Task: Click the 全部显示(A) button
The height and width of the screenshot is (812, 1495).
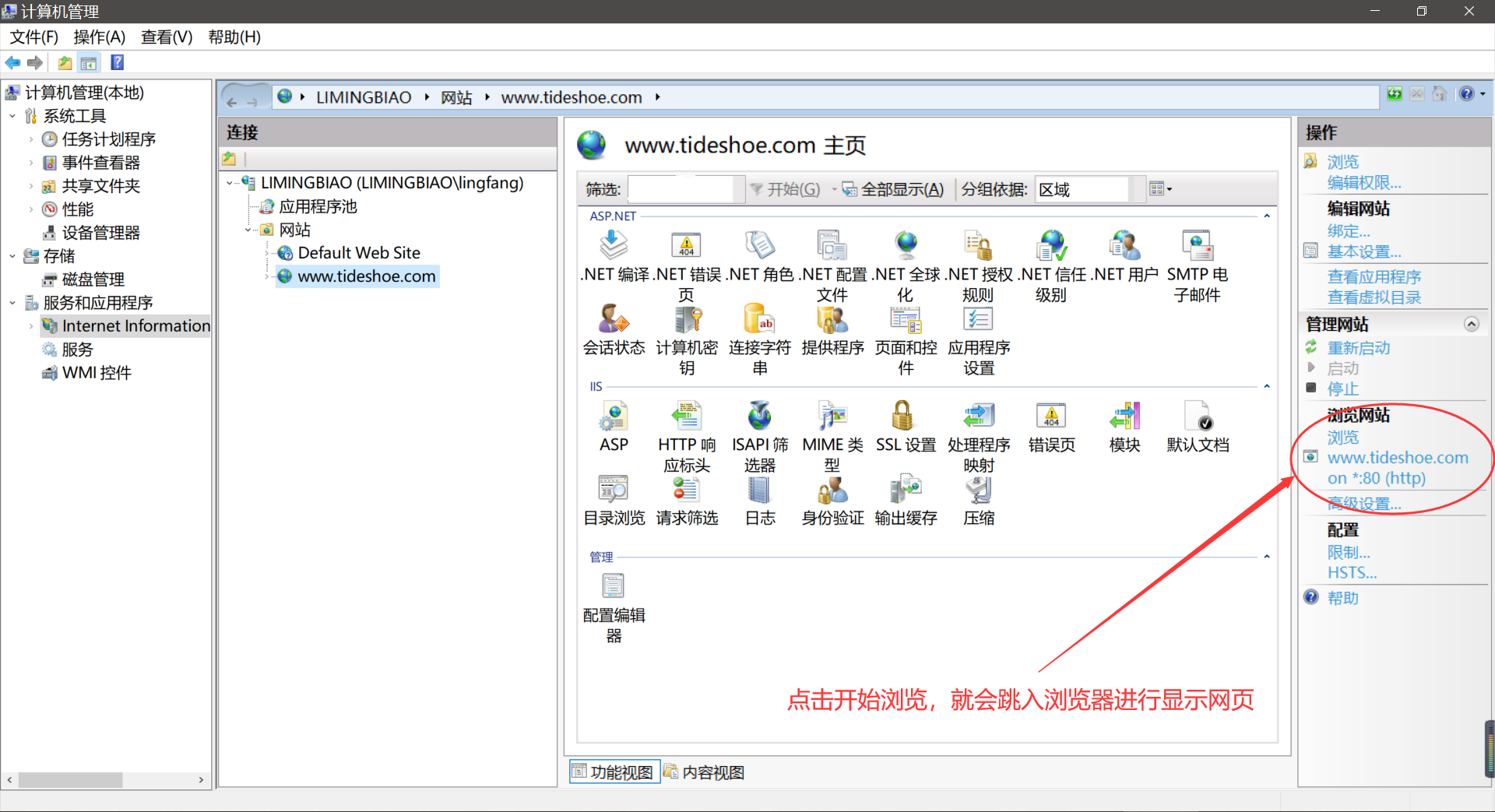Action: [x=893, y=189]
